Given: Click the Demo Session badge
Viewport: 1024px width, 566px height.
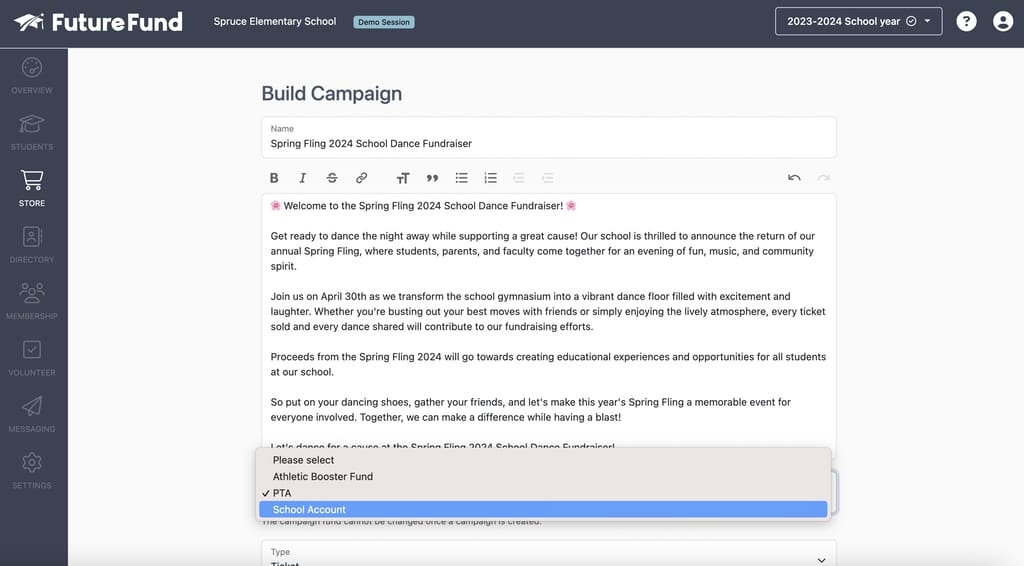Looking at the screenshot, I should [x=384, y=22].
